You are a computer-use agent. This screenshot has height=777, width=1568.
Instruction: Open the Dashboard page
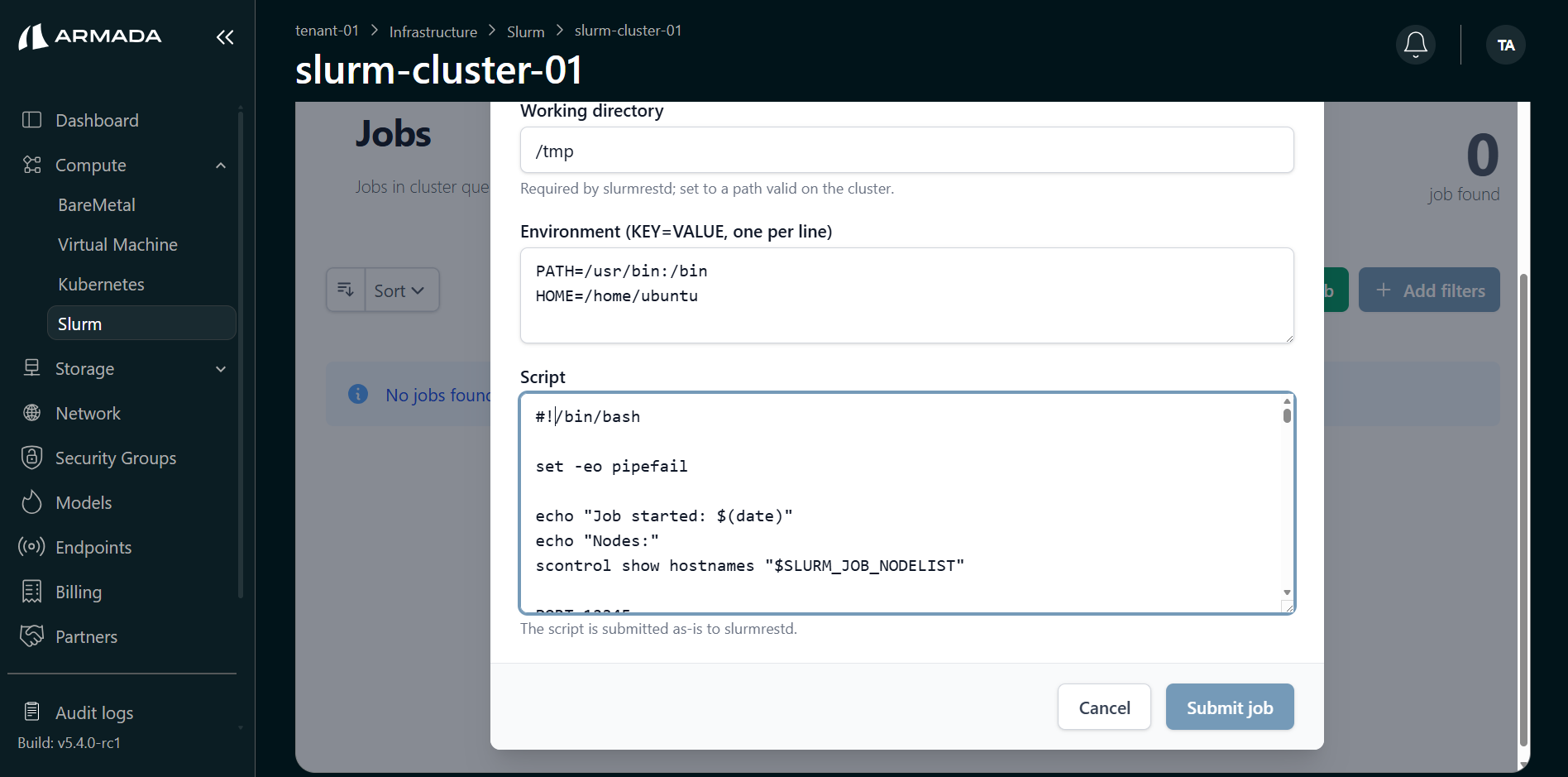tap(97, 121)
